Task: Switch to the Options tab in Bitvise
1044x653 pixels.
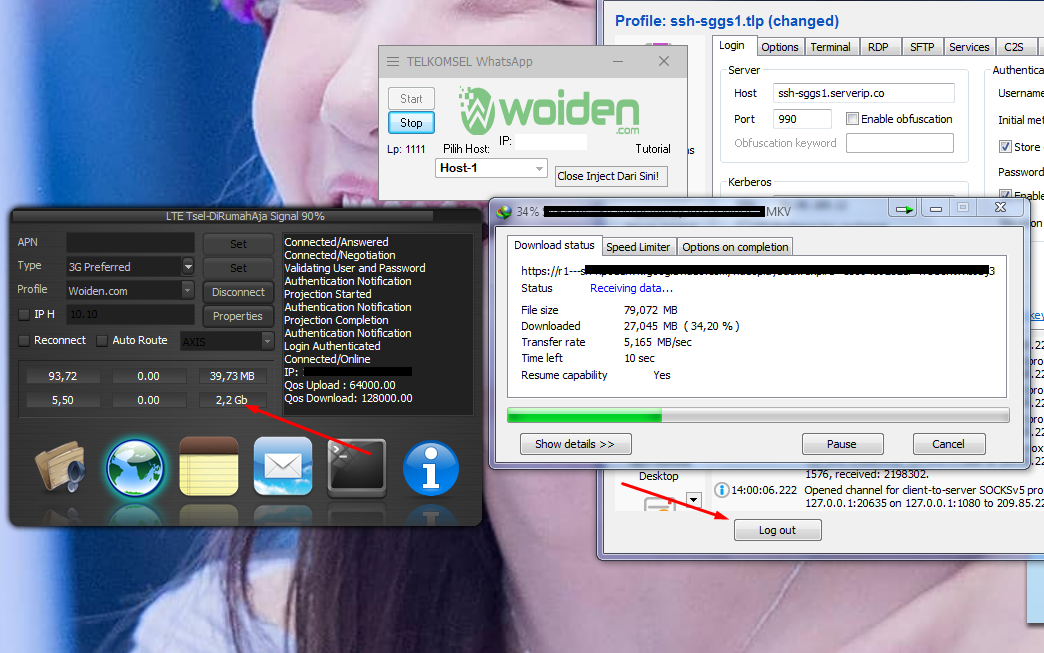Action: (x=780, y=47)
